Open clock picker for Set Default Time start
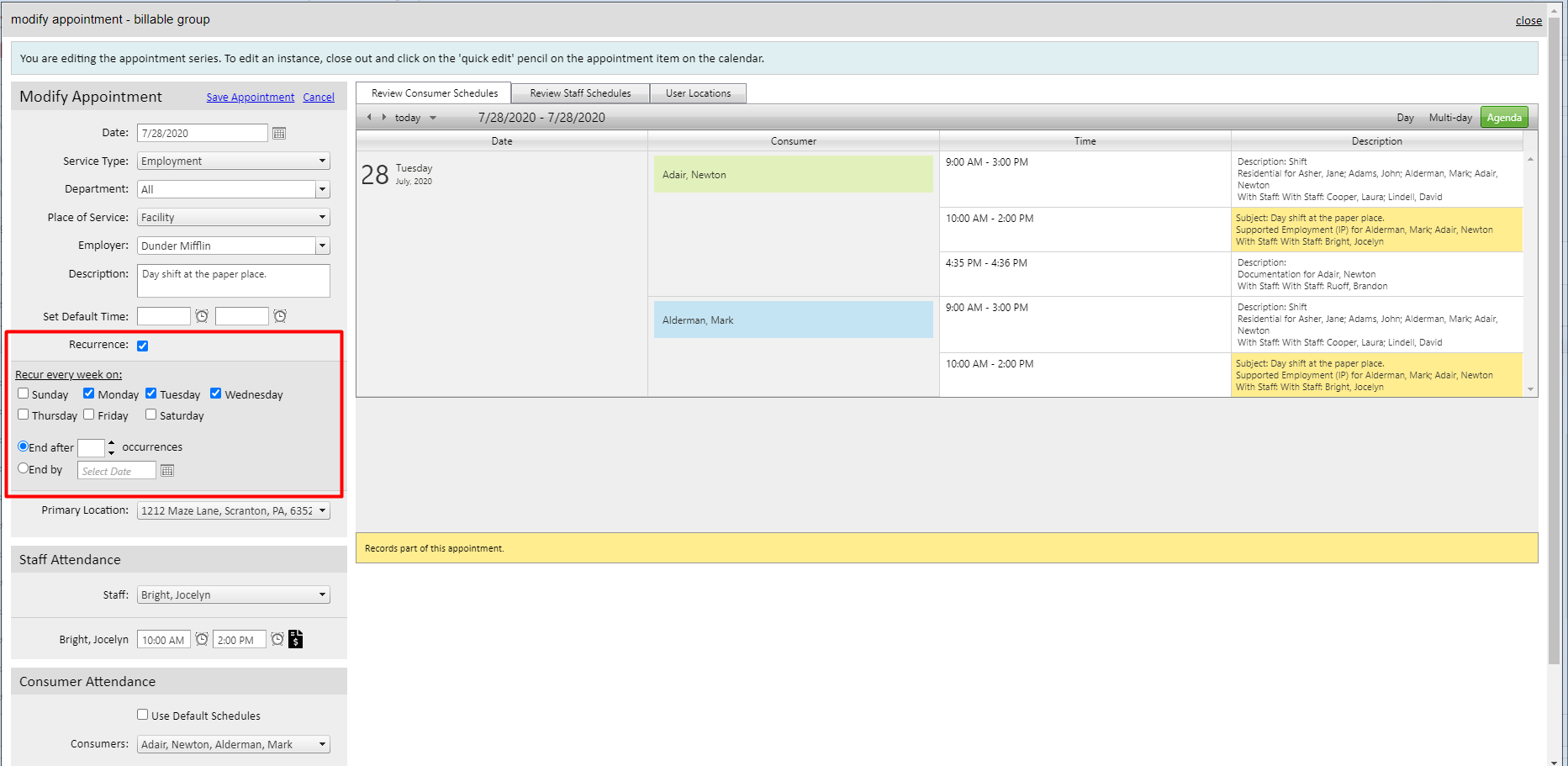Viewport: 1568px width, 766px height. pyautogui.click(x=202, y=316)
